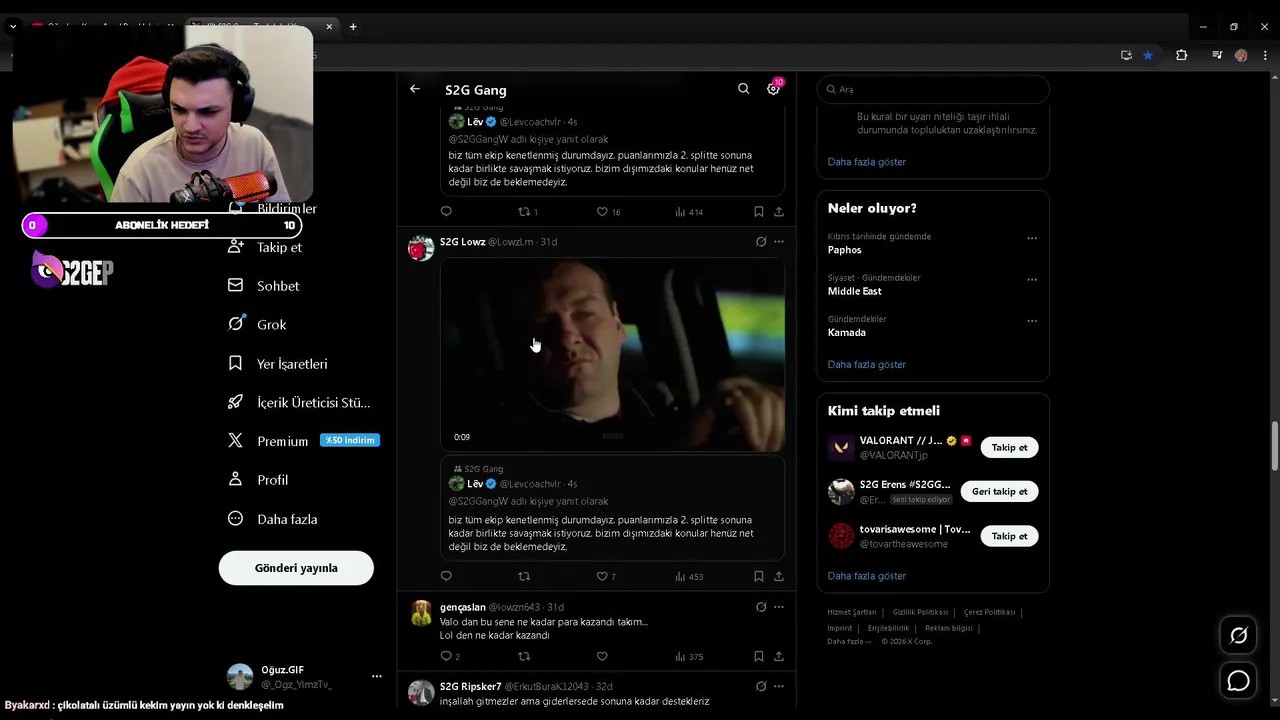Like gençaslan's post
The height and width of the screenshot is (720, 1280).
point(602,656)
